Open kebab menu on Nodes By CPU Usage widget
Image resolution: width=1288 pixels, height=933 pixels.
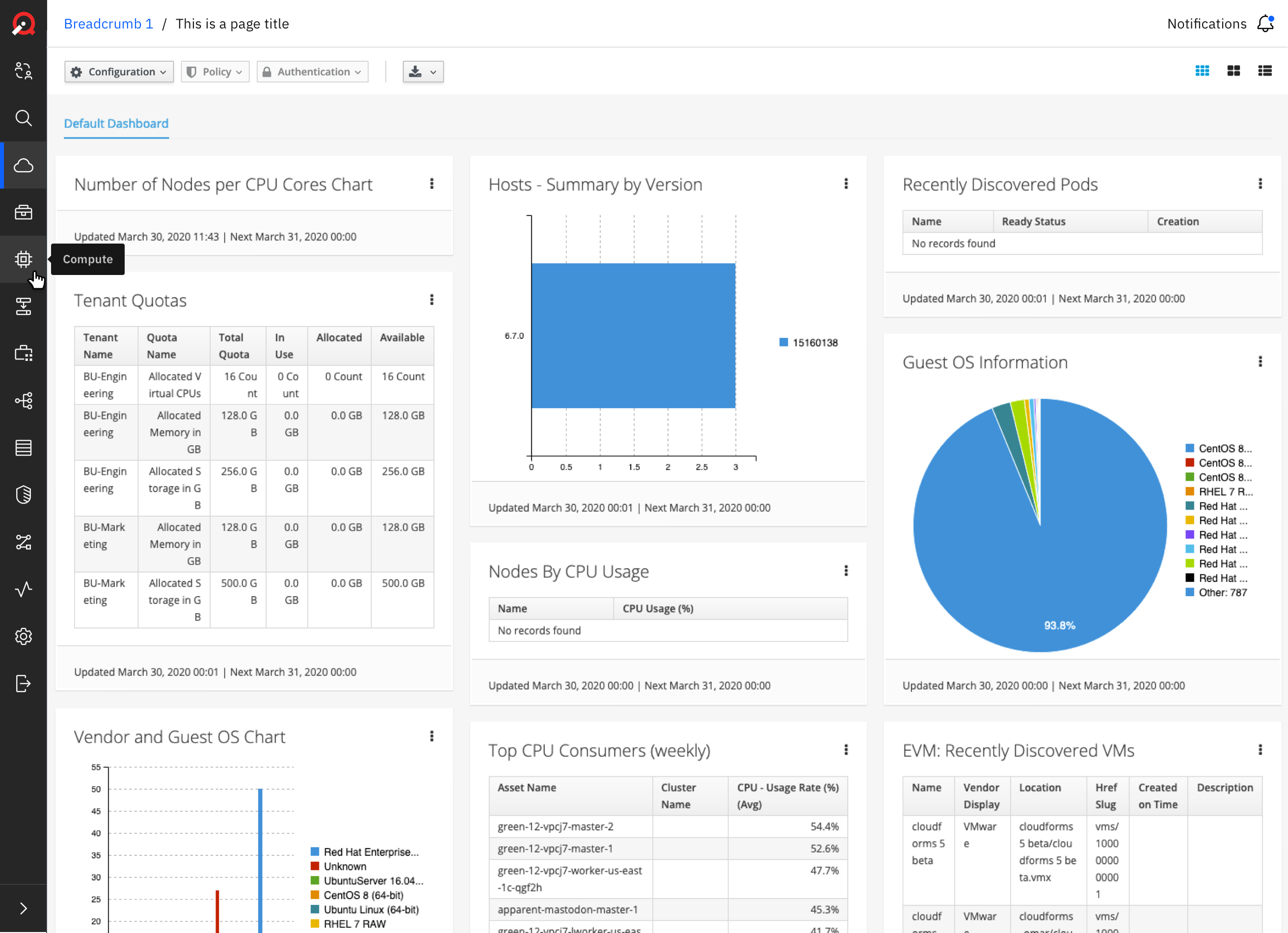(x=846, y=571)
